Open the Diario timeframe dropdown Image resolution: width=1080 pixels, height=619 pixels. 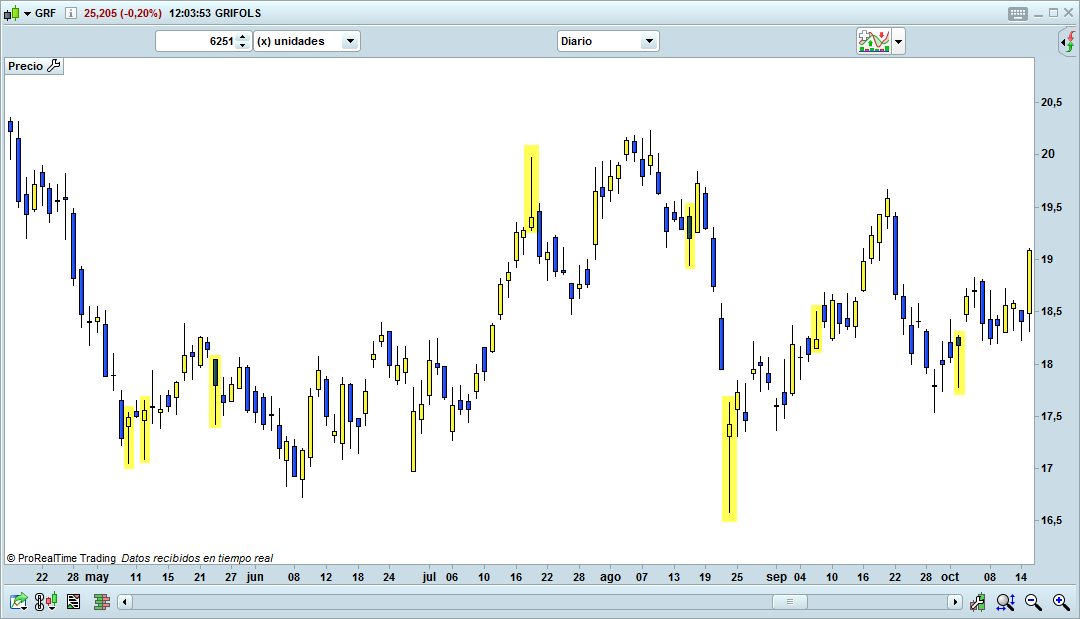pos(650,41)
